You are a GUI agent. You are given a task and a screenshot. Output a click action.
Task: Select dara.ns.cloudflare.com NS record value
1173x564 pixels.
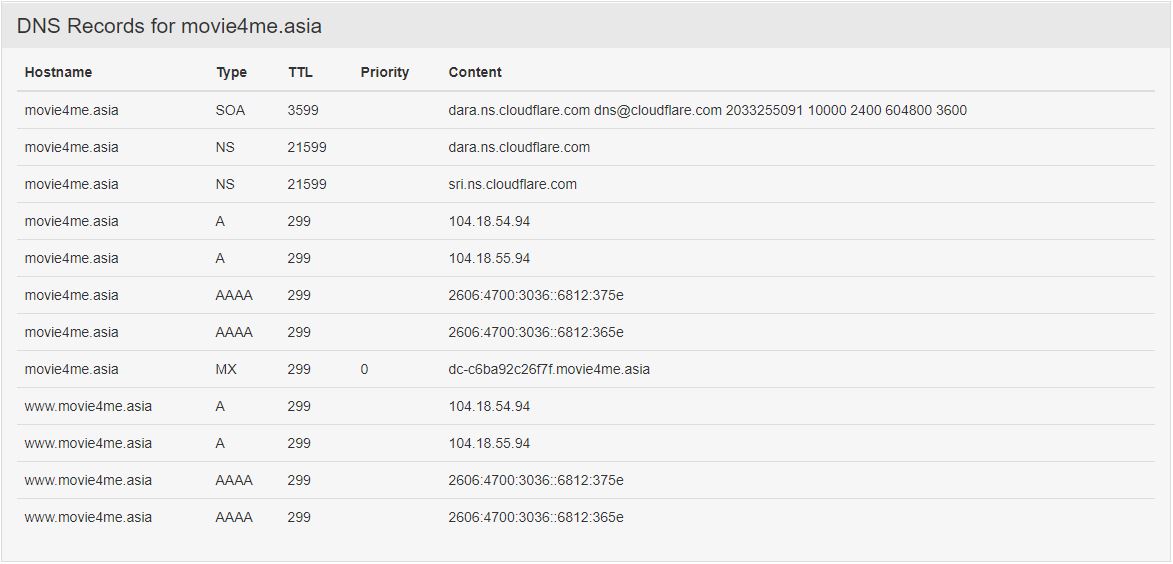[x=519, y=147]
